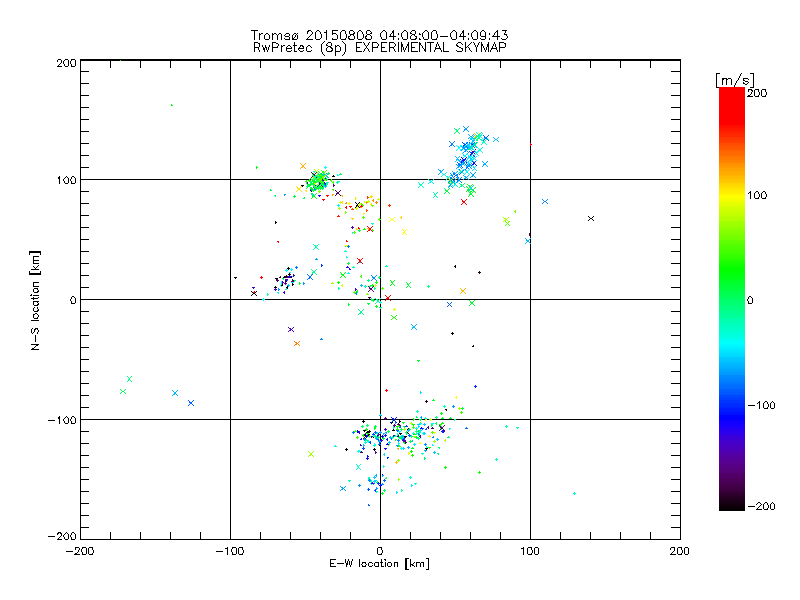
Task: Click the blue cluster of X markers in the upper right
Action: coord(467,158)
